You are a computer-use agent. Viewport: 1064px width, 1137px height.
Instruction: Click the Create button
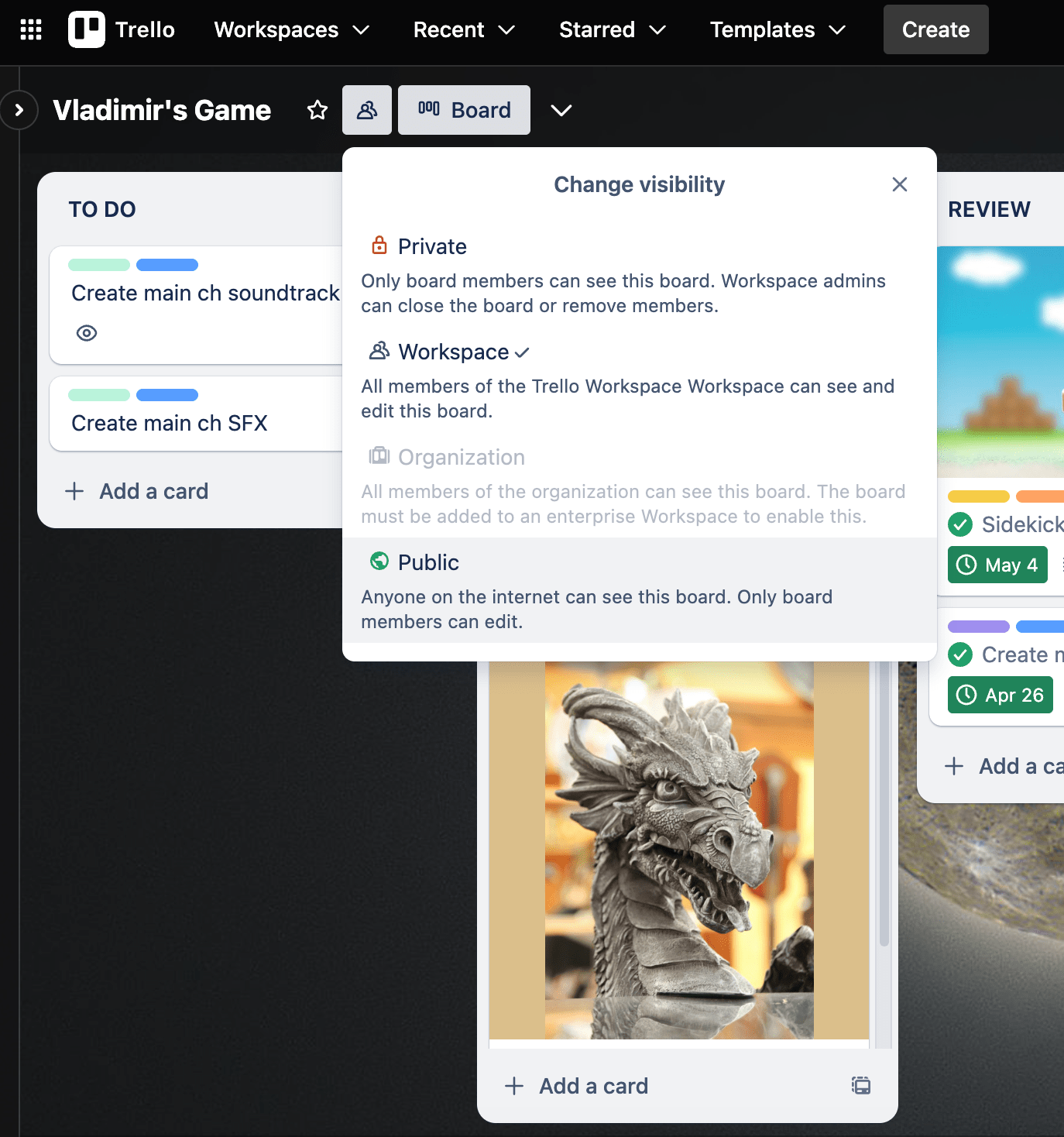[x=936, y=29]
